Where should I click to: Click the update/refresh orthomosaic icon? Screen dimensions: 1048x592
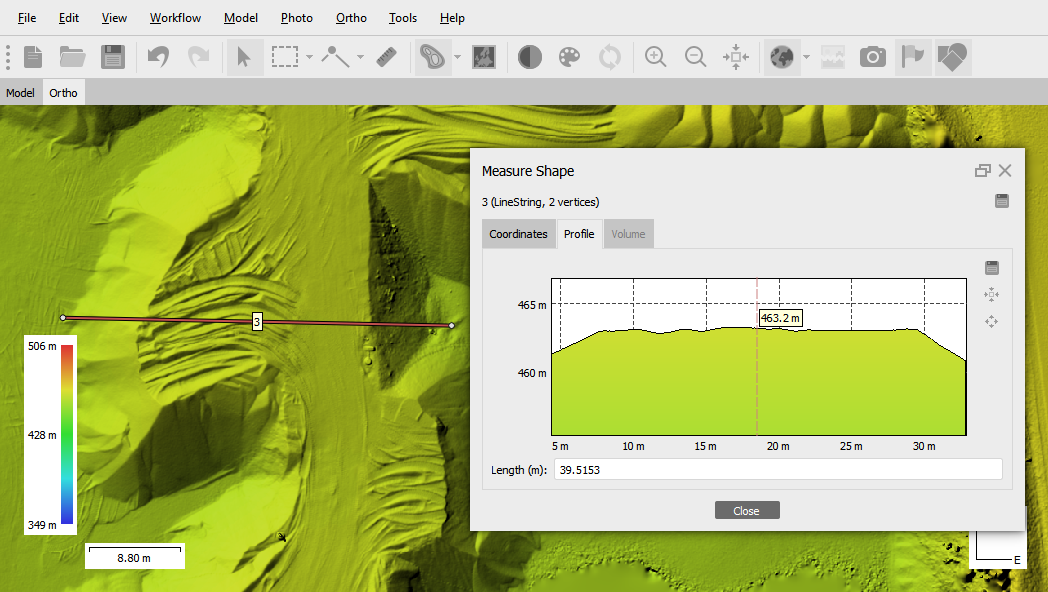coord(610,57)
